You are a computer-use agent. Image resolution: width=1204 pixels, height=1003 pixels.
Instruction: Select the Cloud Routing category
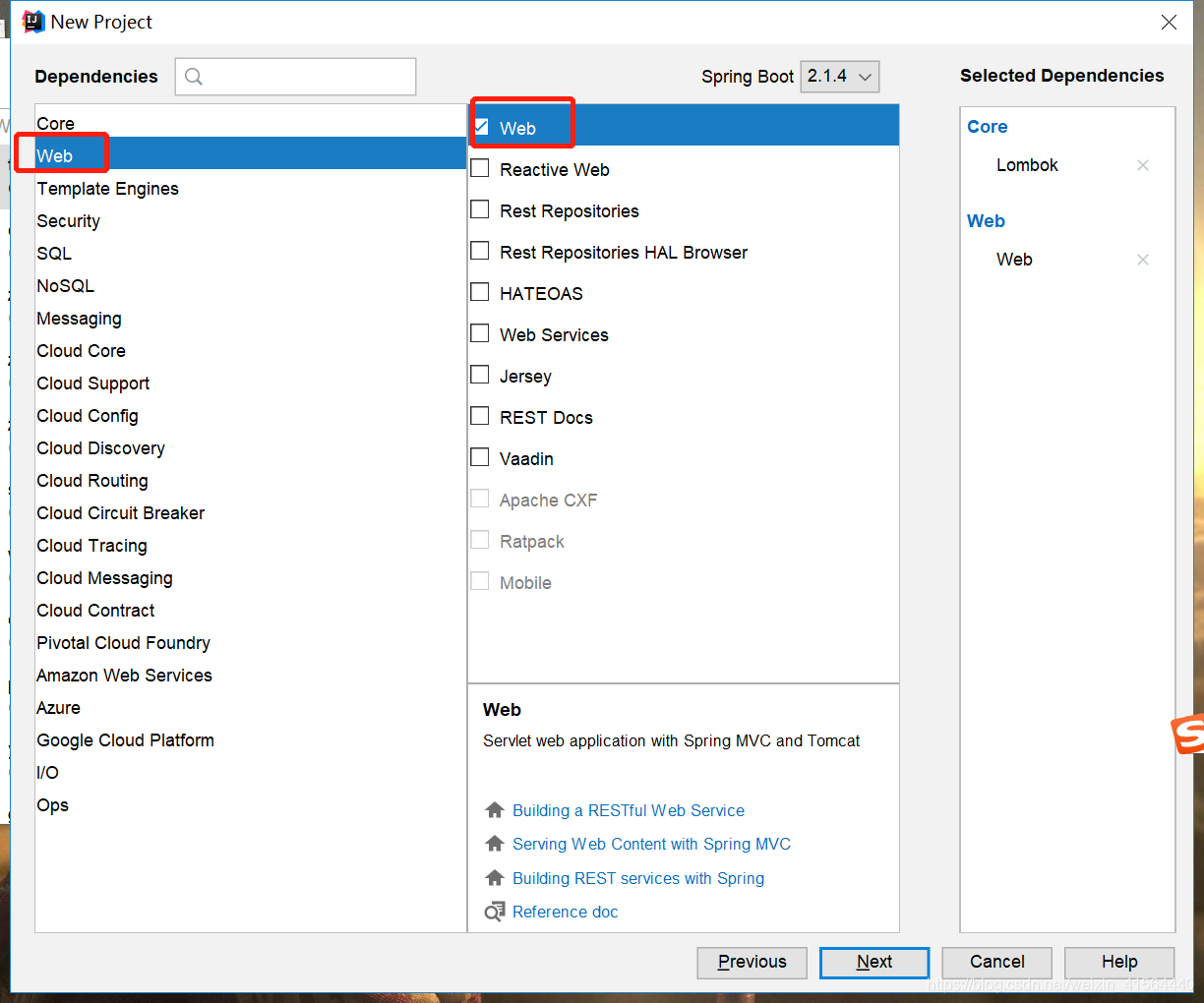(x=251, y=480)
